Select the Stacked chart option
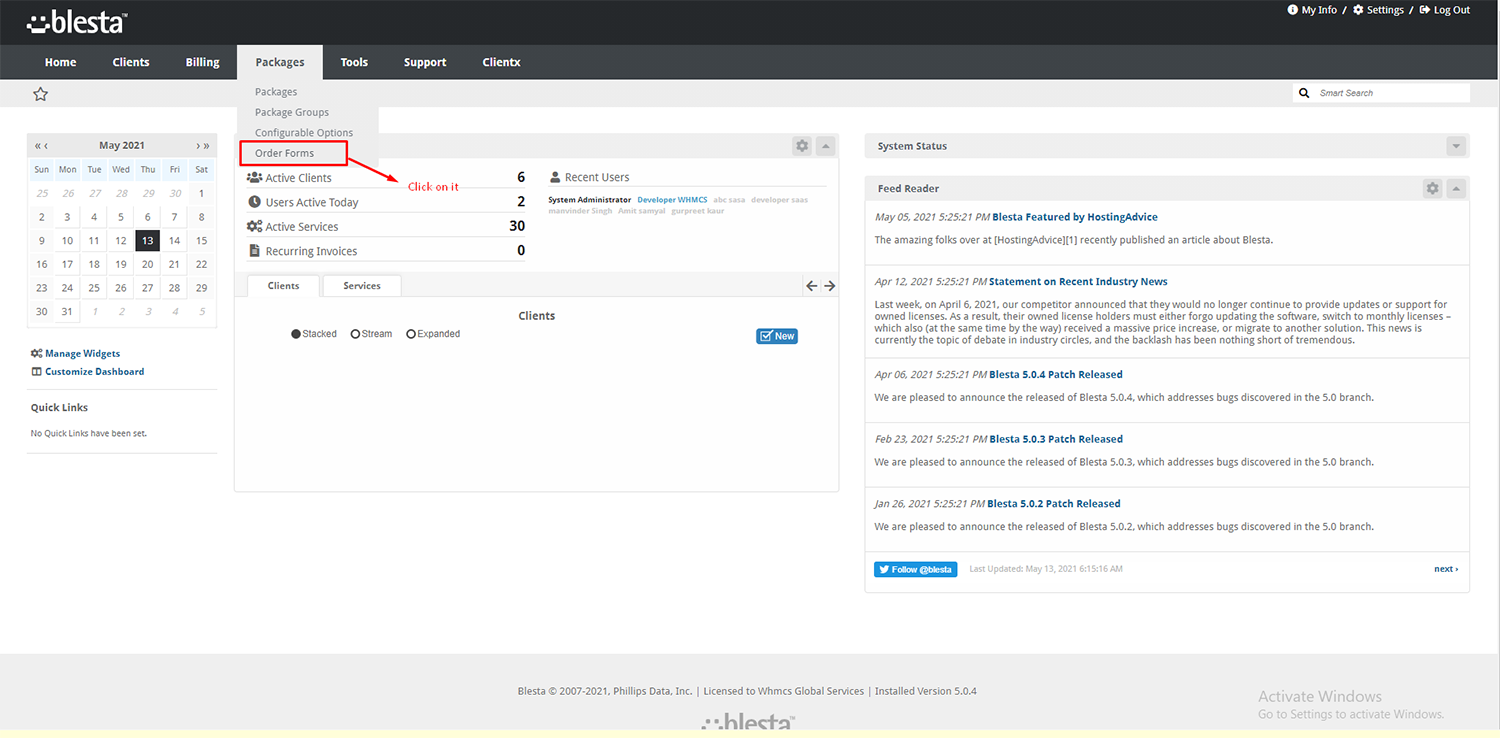Image resolution: width=1500 pixels, height=738 pixels. pos(314,334)
